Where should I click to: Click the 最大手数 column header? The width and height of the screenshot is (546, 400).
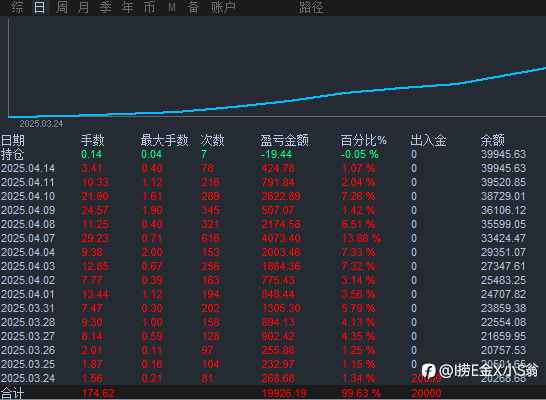164,140
